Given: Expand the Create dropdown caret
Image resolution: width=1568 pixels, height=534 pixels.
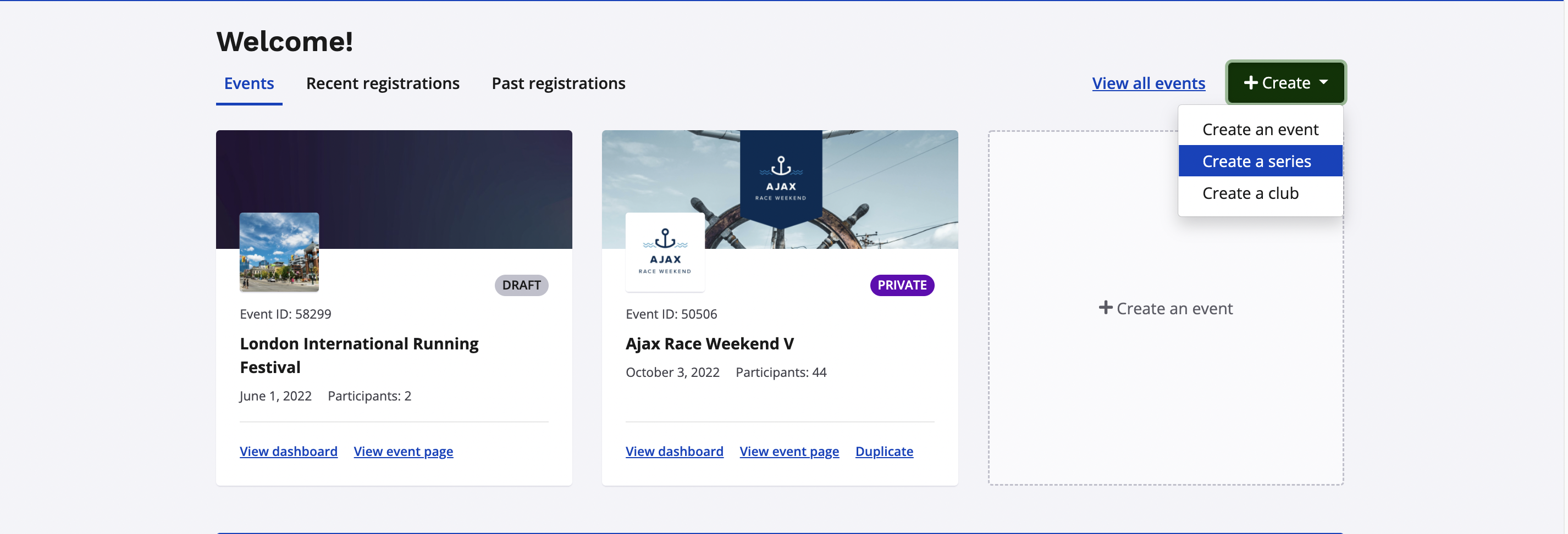Looking at the screenshot, I should coord(1323,82).
